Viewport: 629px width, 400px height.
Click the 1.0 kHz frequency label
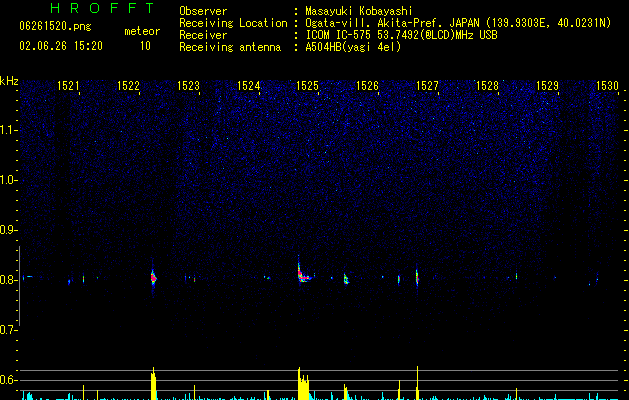pos(8,180)
